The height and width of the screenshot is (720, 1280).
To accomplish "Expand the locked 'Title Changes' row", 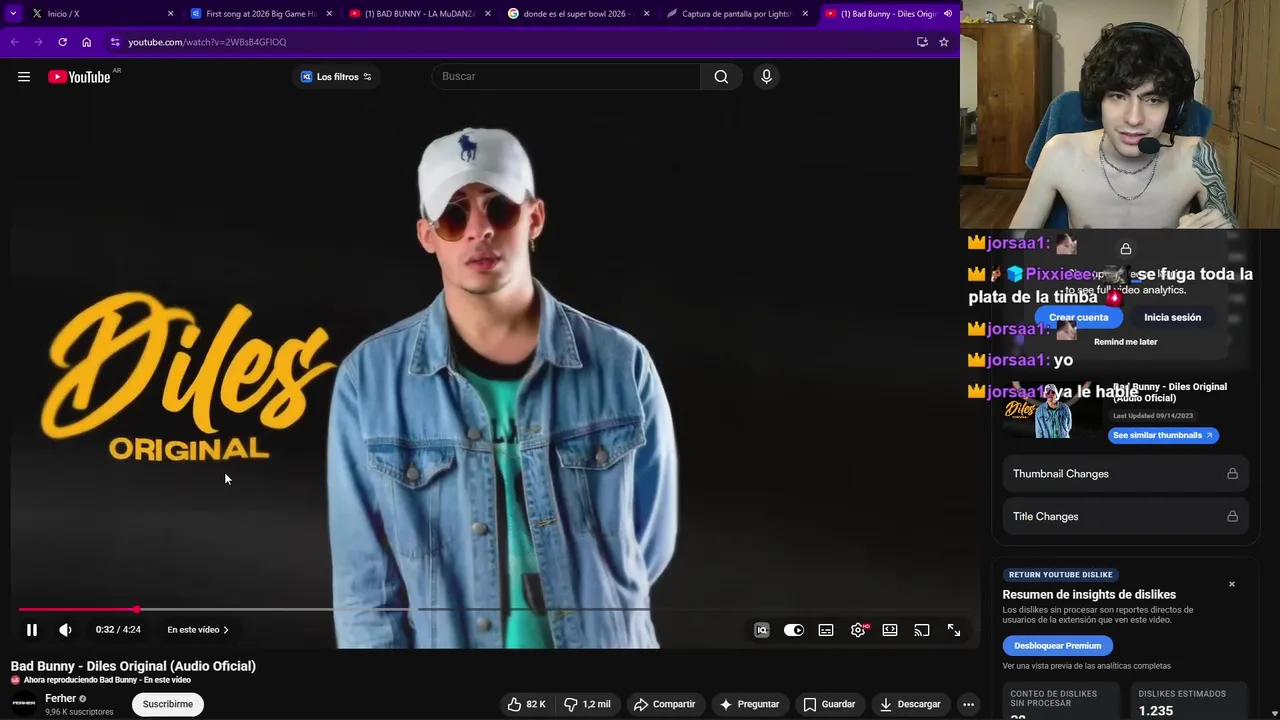I will coord(1125,516).
